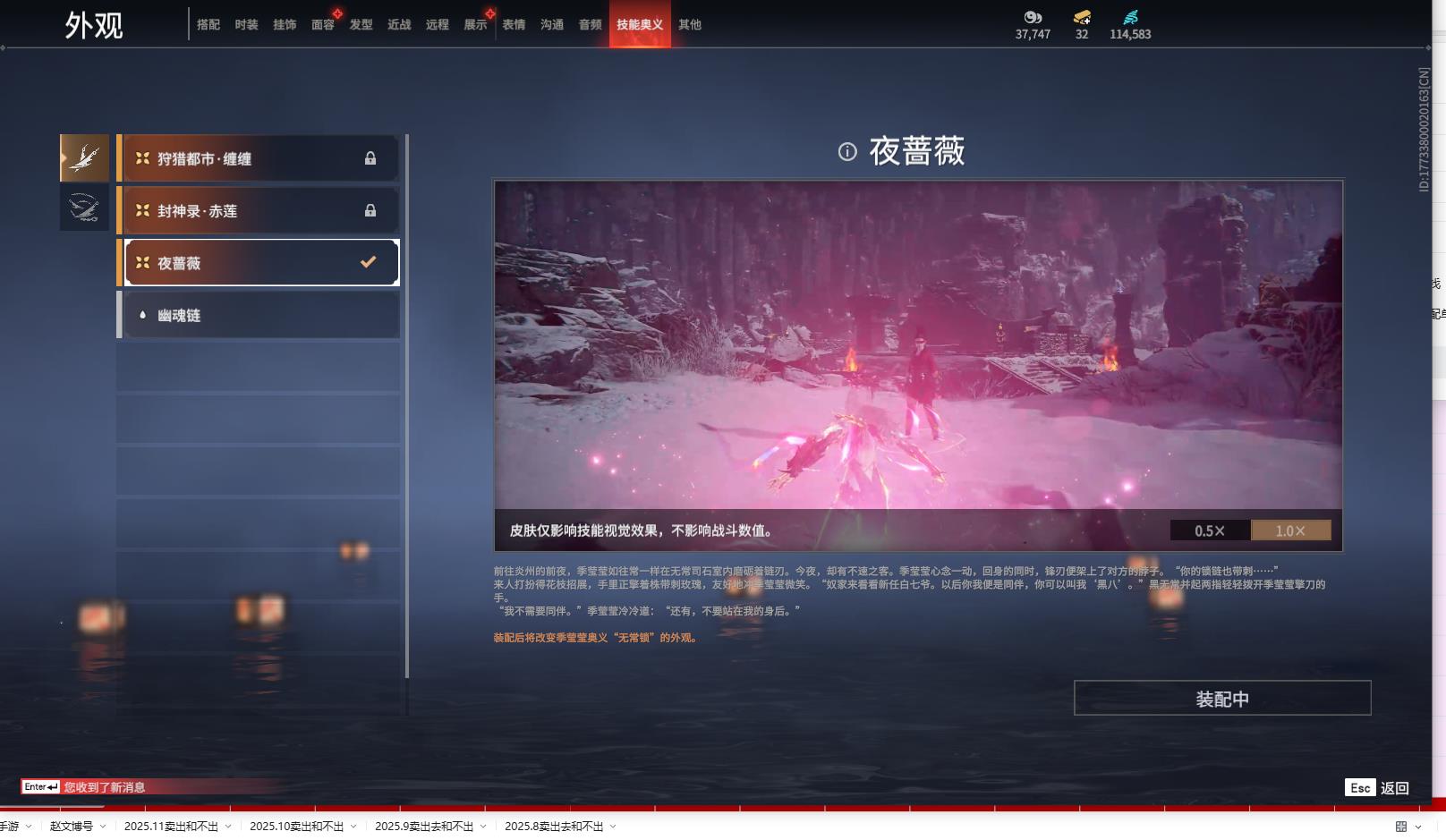Select the second character icon in sidebar

click(84, 208)
